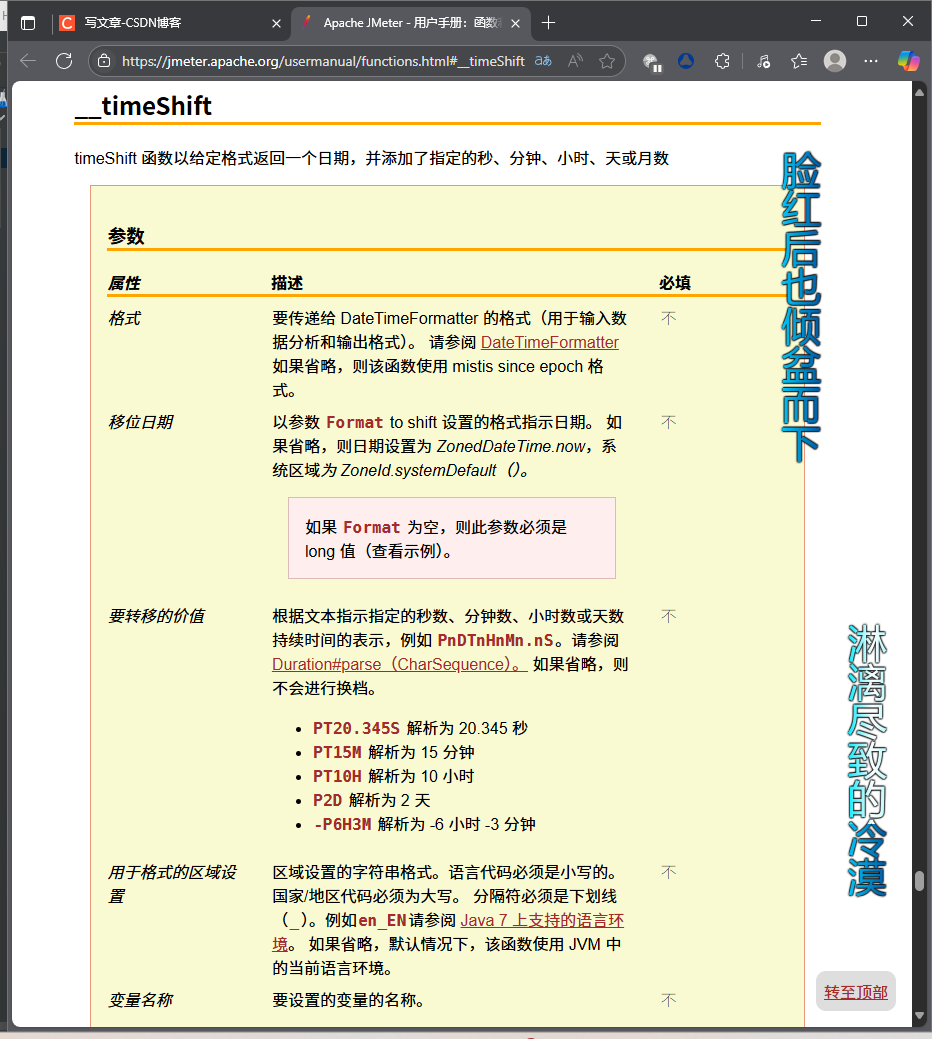Open the Copilot sidebar

click(908, 61)
